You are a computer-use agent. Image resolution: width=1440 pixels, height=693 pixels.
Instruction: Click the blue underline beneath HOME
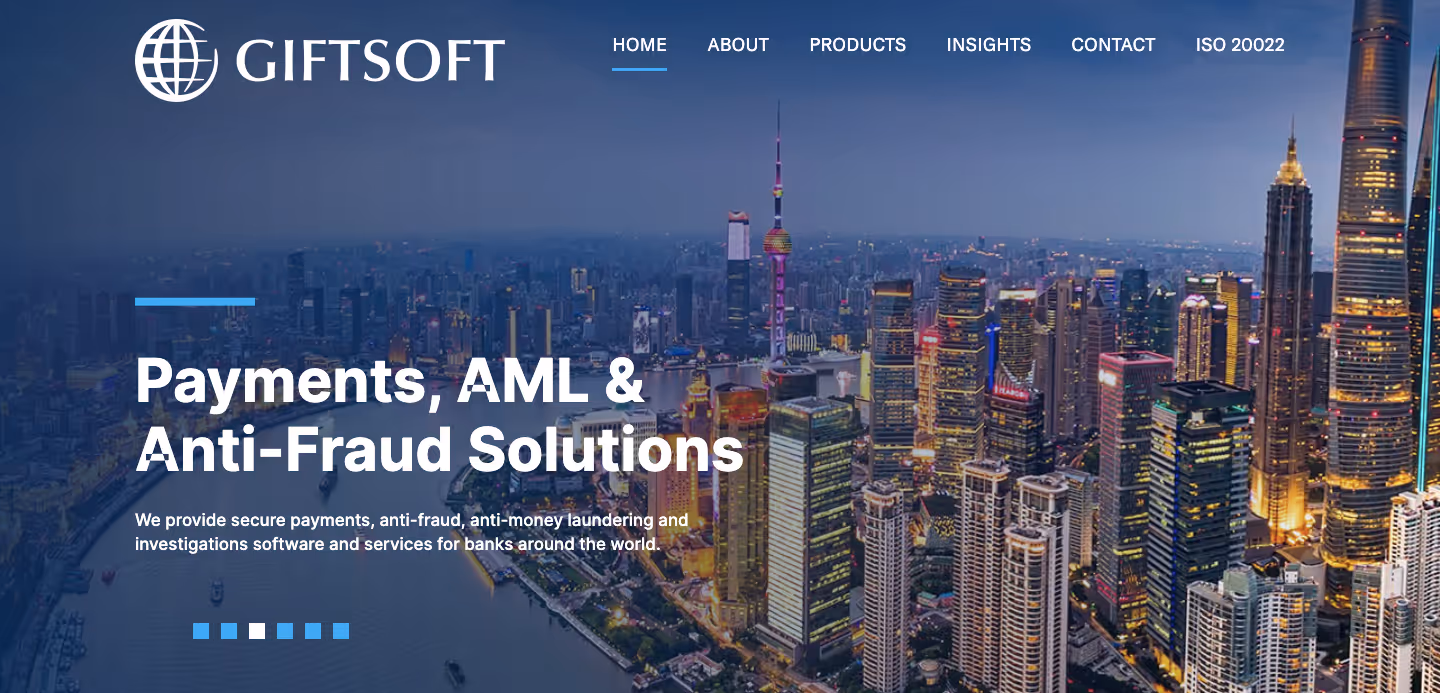click(x=639, y=69)
